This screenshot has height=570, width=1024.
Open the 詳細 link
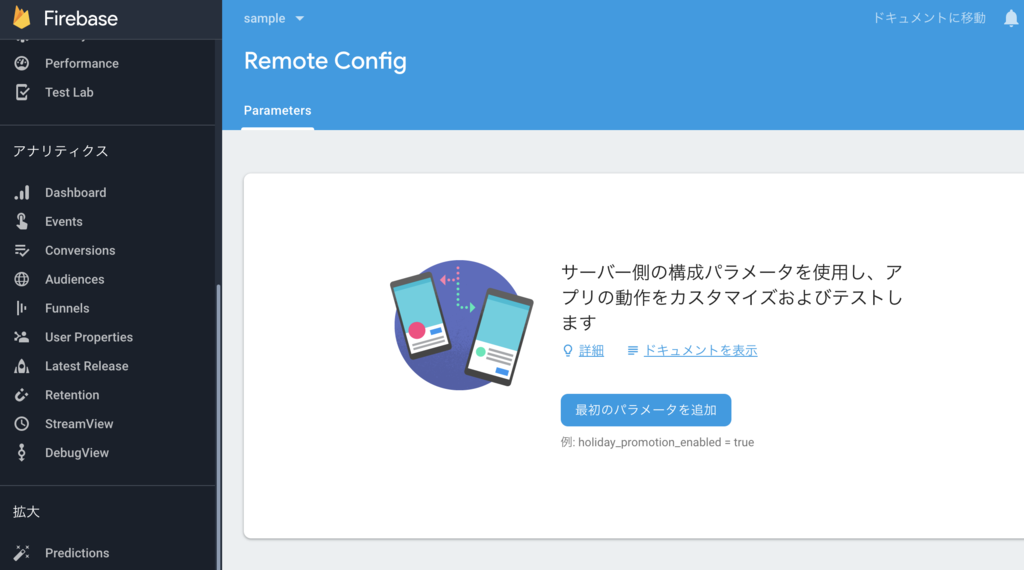coord(592,351)
